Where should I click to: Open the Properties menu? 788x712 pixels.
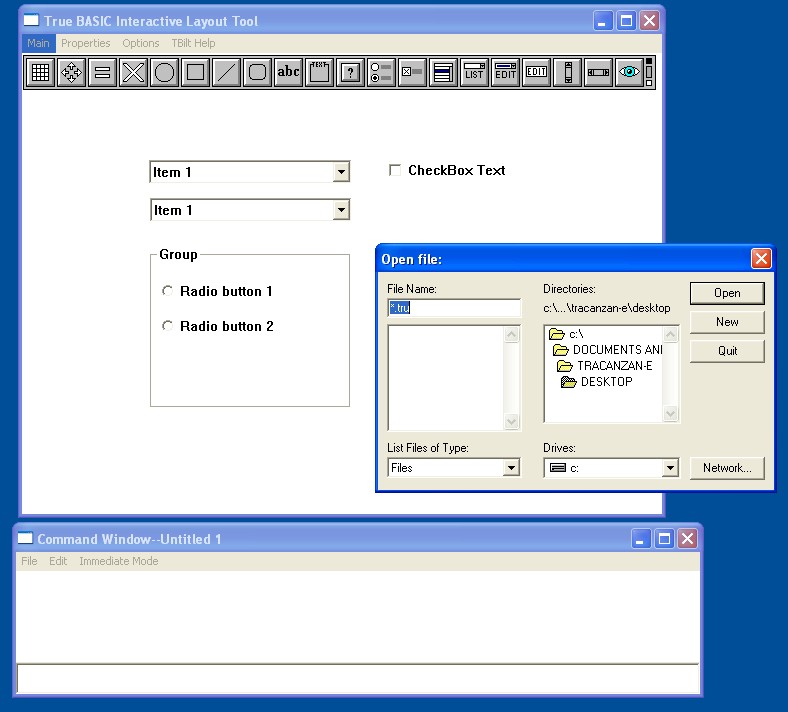[85, 43]
